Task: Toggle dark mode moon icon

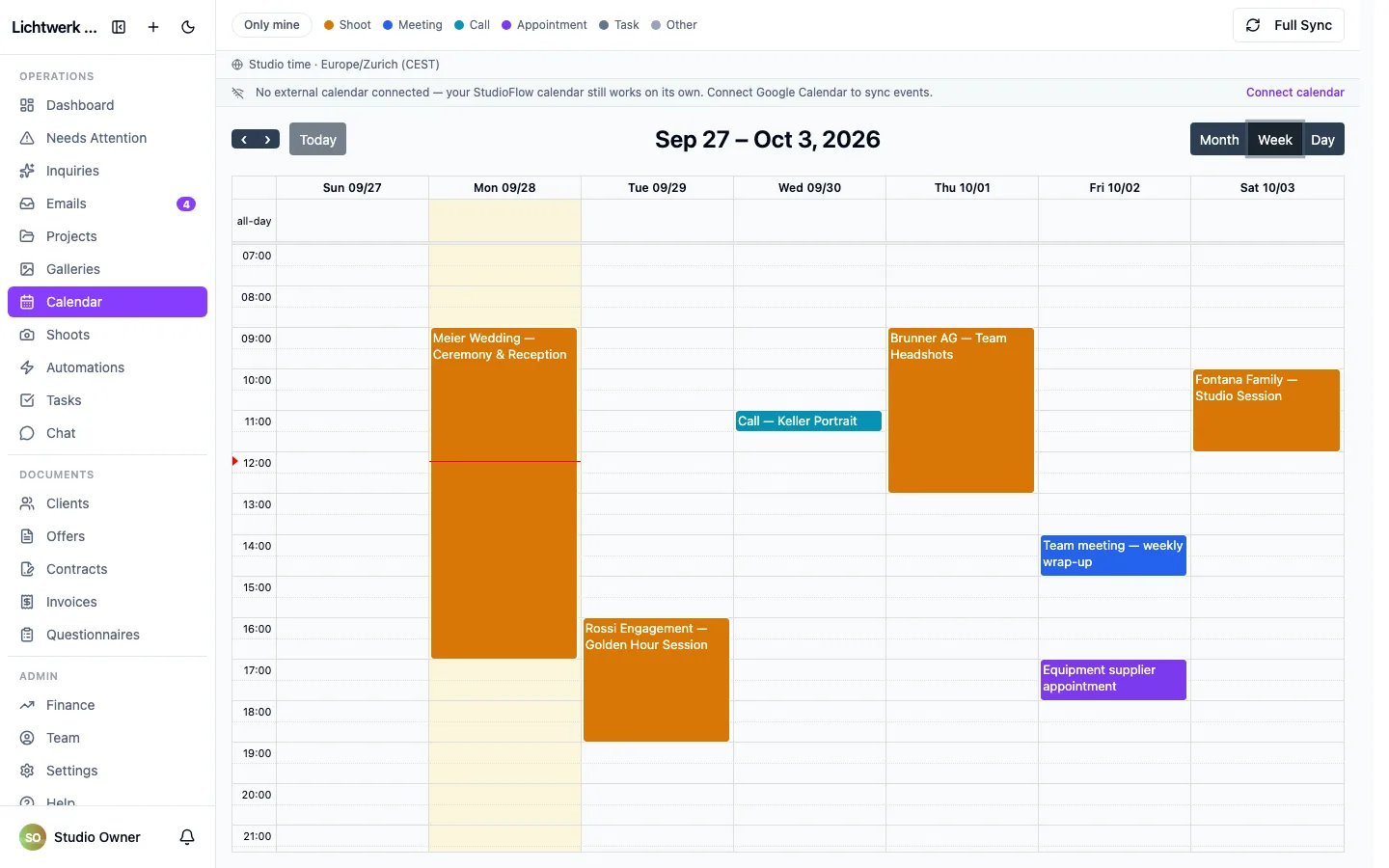Action: click(188, 27)
